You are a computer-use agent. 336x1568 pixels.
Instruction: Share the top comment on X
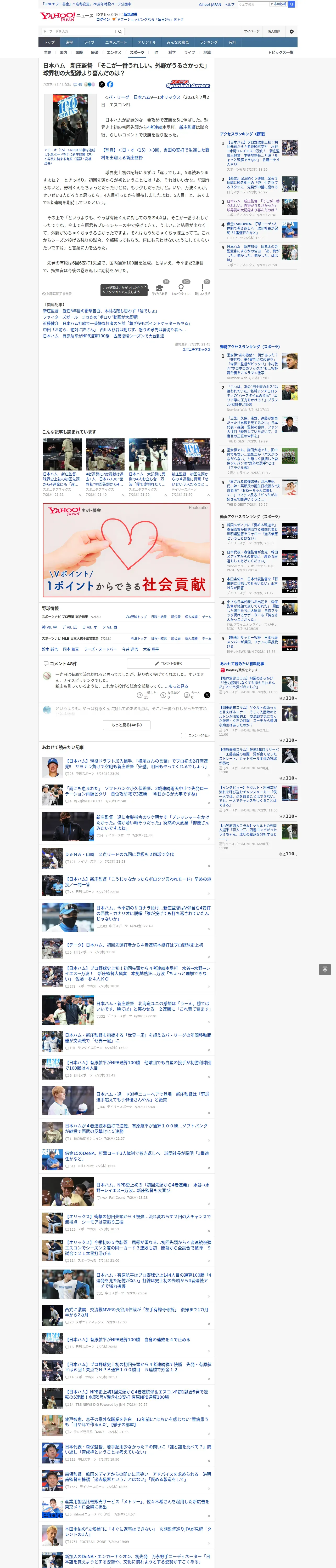[207, 695]
